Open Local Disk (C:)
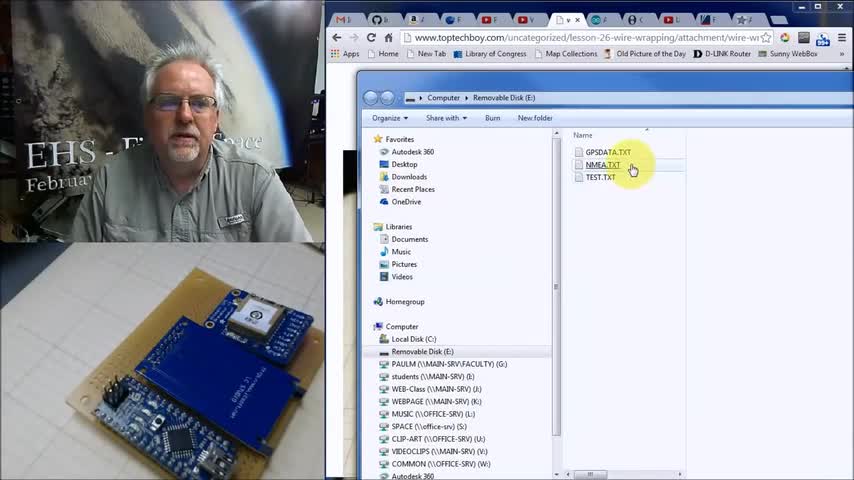This screenshot has width=854, height=480. 413,339
